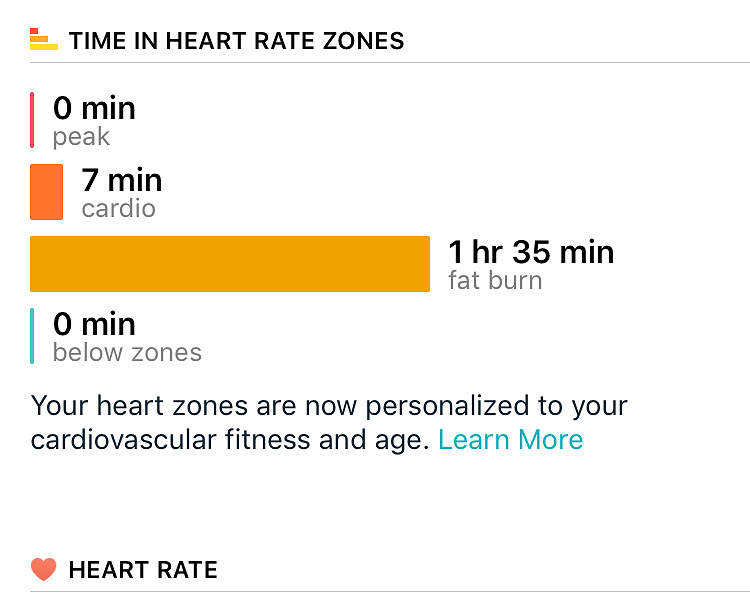
Task: Select the orange fat burn bar
Action: pyautogui.click(x=230, y=264)
